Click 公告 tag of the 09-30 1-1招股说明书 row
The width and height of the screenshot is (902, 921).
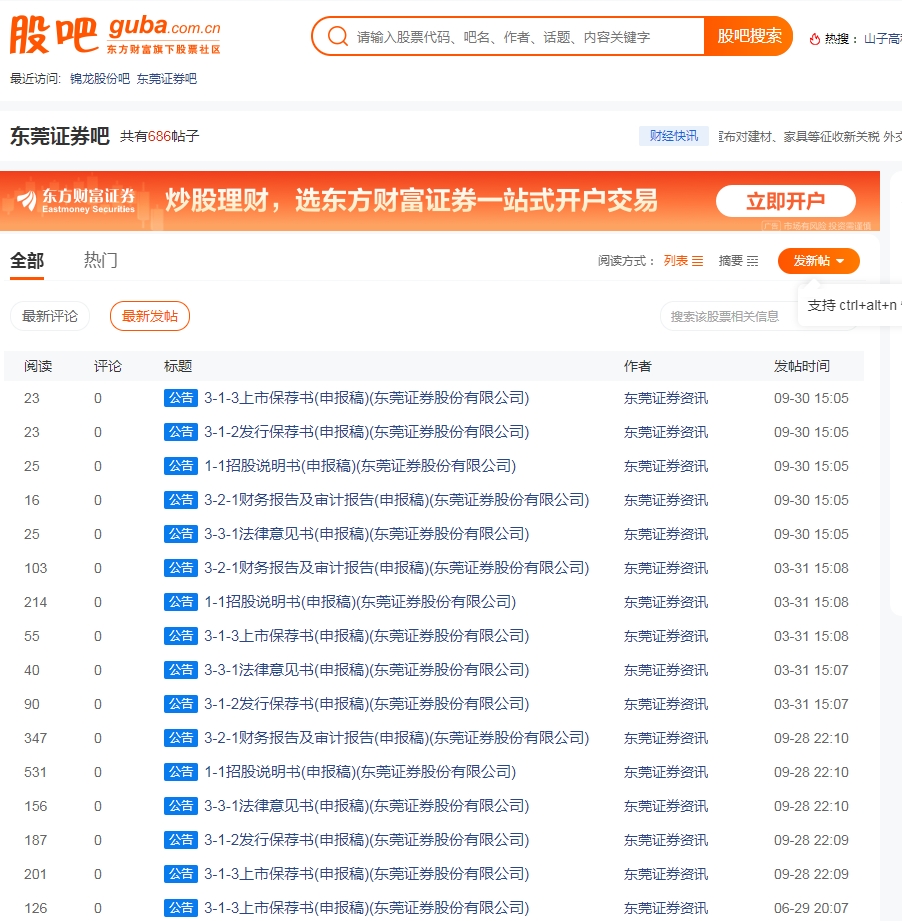click(181, 466)
